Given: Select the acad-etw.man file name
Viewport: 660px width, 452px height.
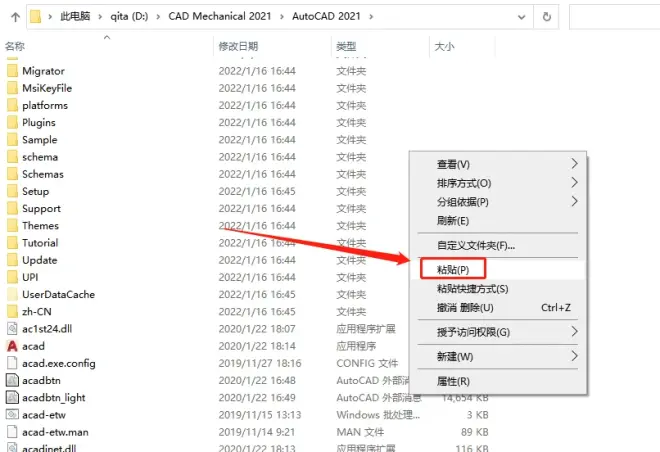Looking at the screenshot, I should pos(55,432).
